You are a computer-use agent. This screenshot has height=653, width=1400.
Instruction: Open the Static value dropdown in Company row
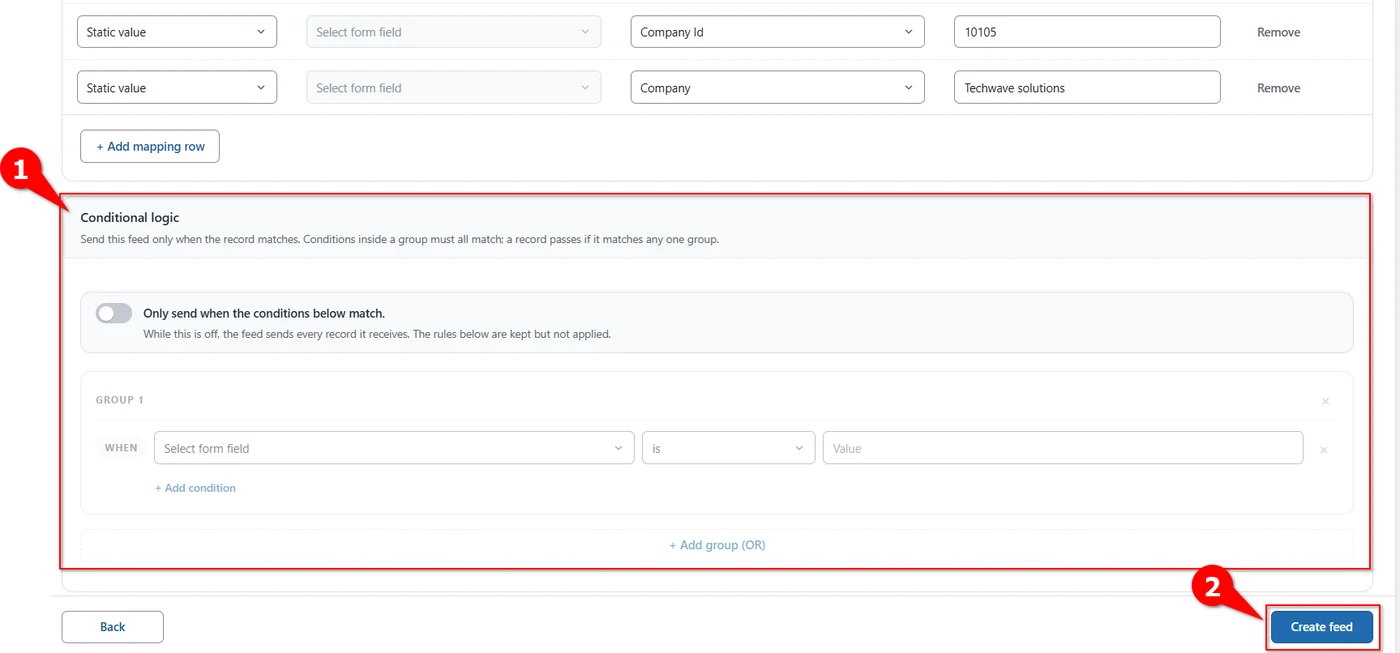177,88
